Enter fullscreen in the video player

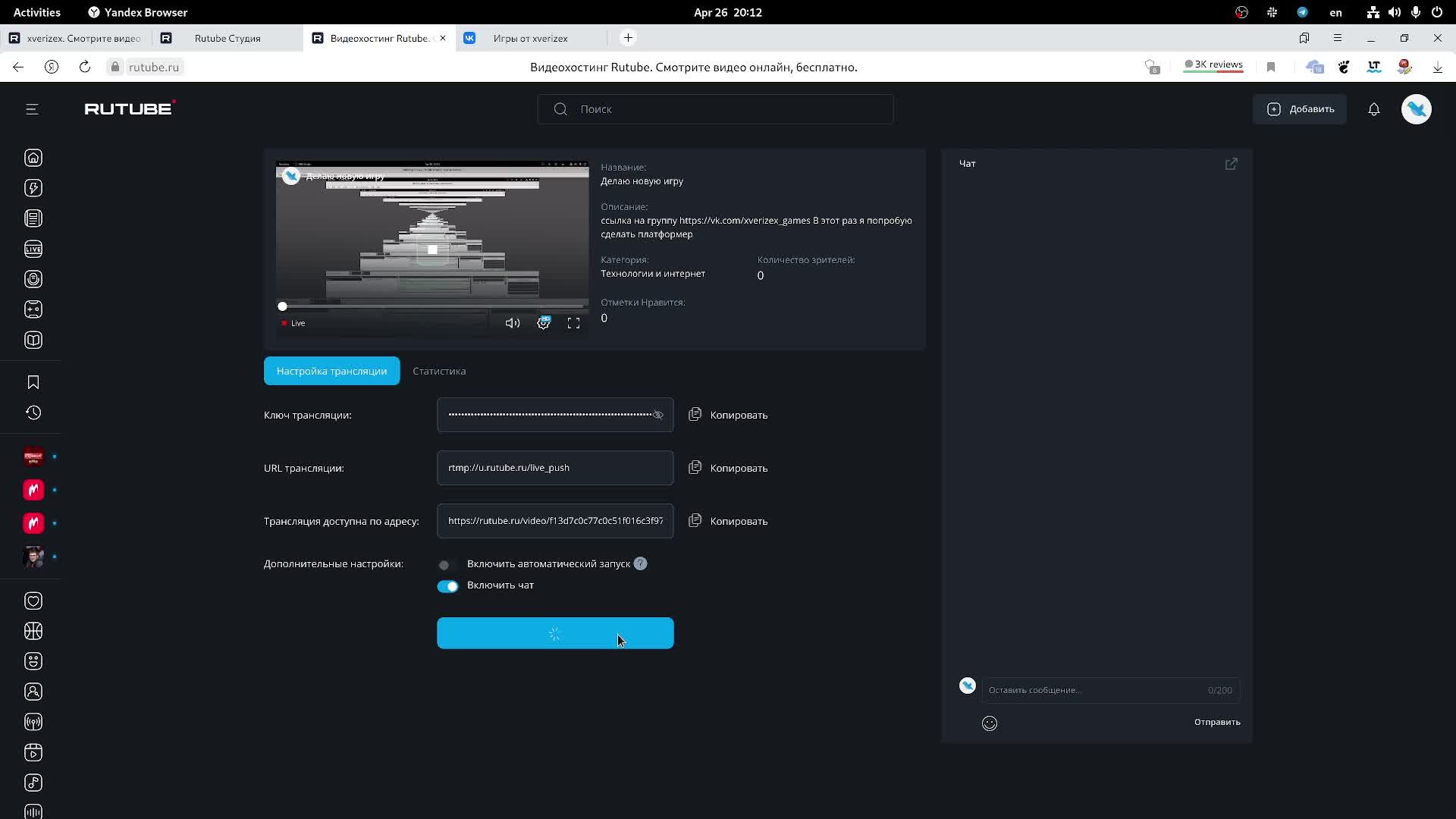tap(573, 323)
